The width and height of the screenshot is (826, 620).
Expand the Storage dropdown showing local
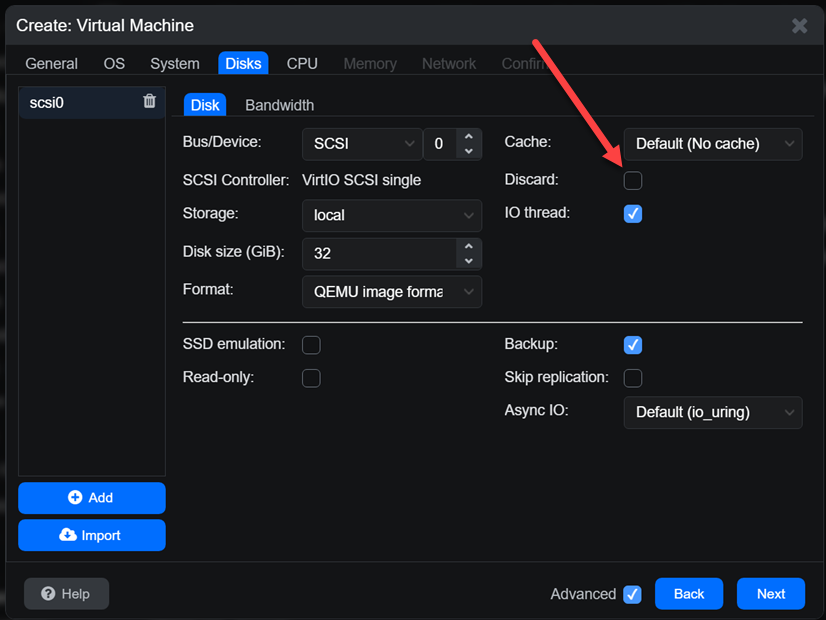pos(392,215)
